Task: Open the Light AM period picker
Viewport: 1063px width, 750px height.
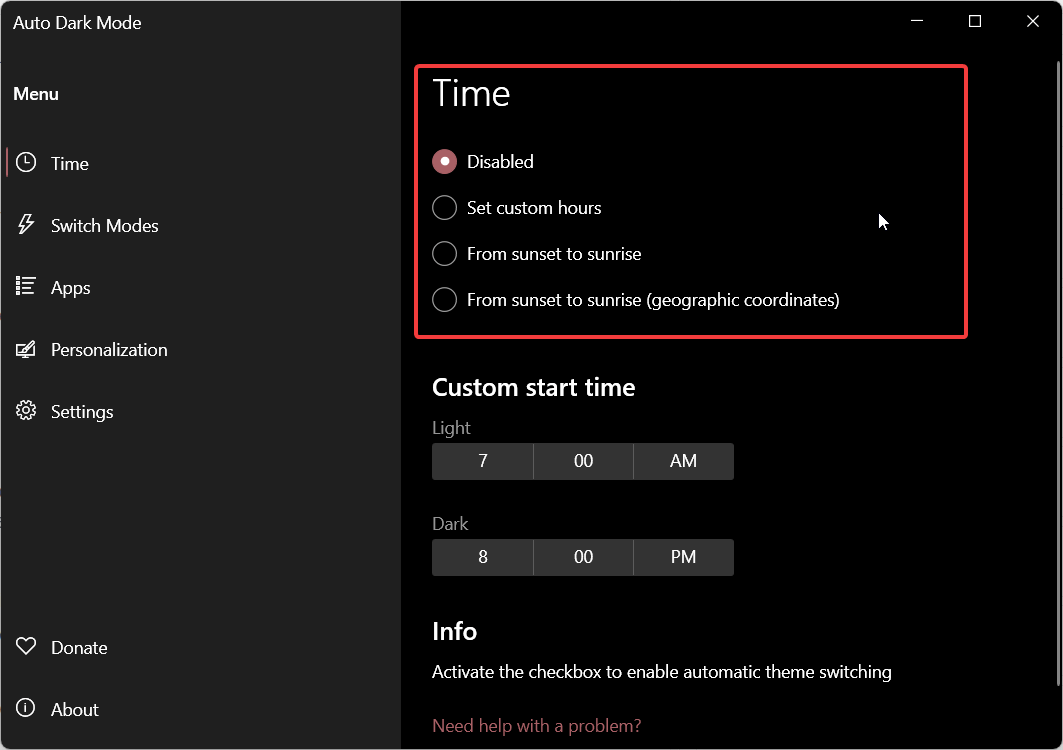Action: point(683,461)
